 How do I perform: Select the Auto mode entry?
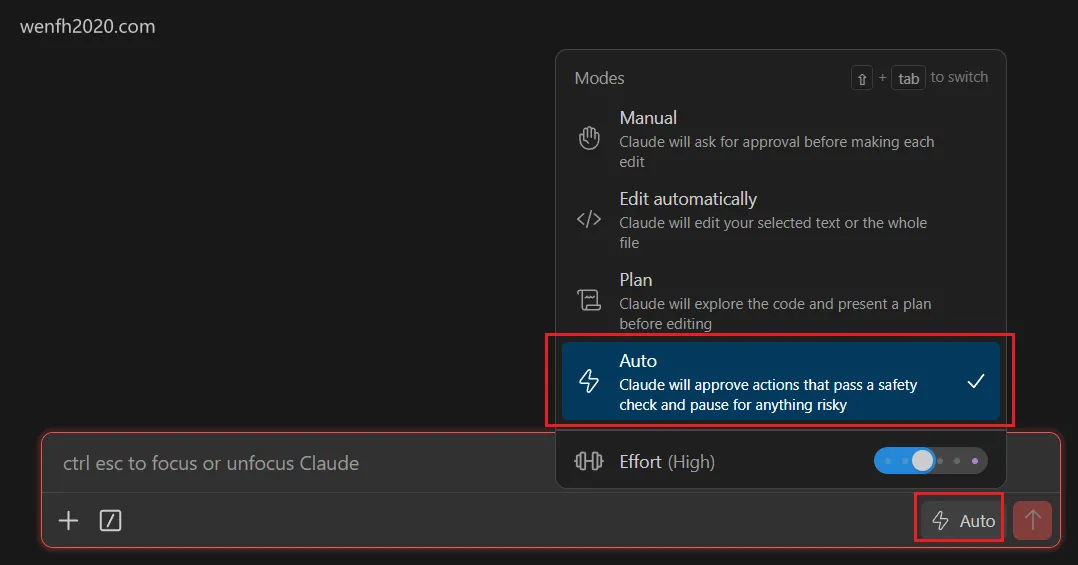(780, 381)
